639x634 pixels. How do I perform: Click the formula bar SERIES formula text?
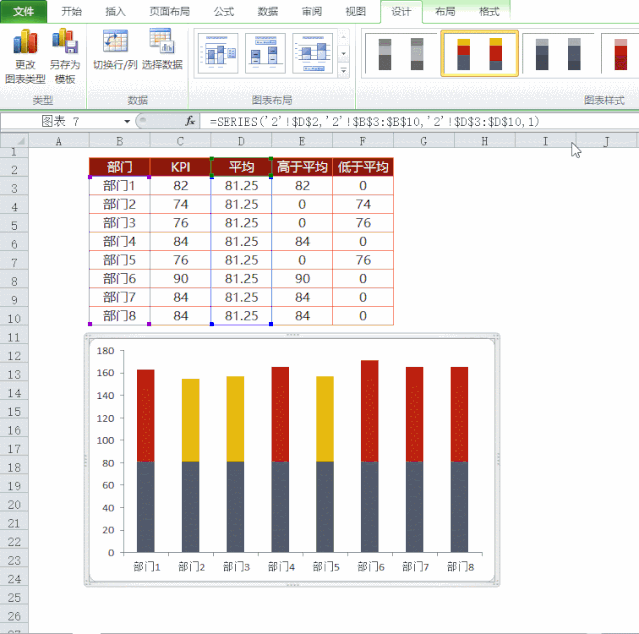pos(375,121)
